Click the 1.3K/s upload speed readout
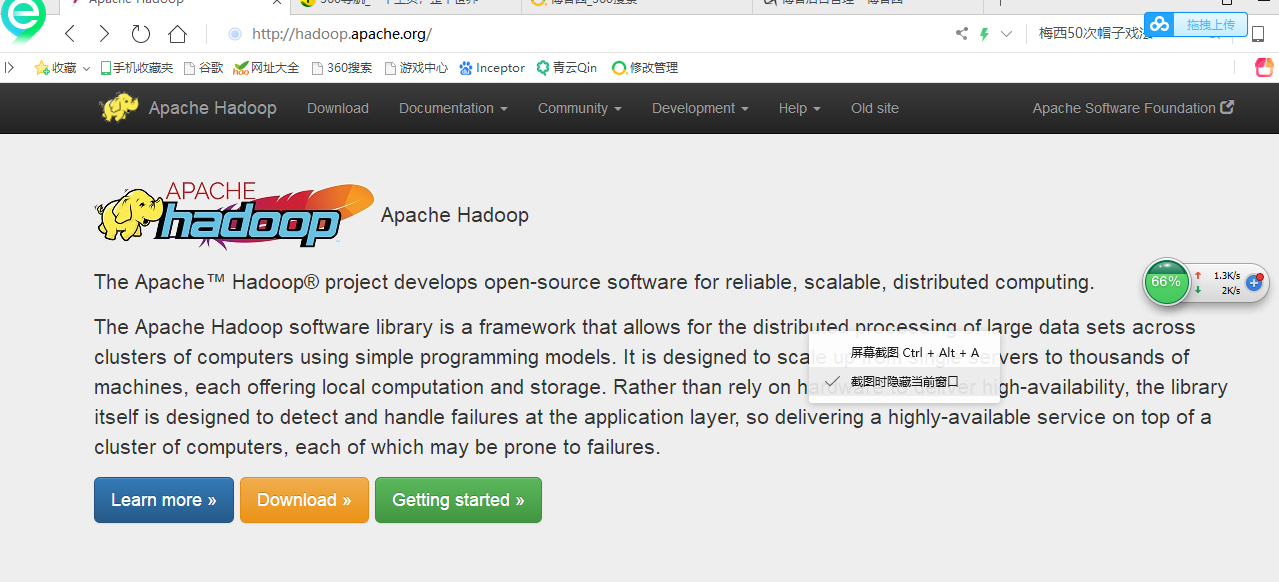Image resolution: width=1279 pixels, height=582 pixels. coord(1227,275)
